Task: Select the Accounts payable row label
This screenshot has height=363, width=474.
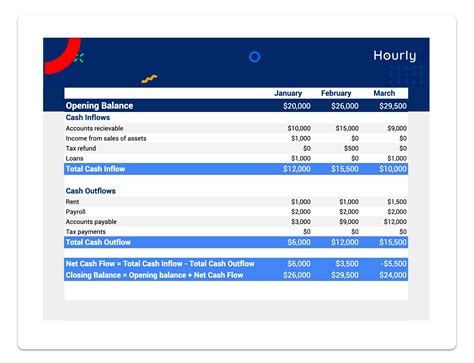Action: click(x=91, y=222)
